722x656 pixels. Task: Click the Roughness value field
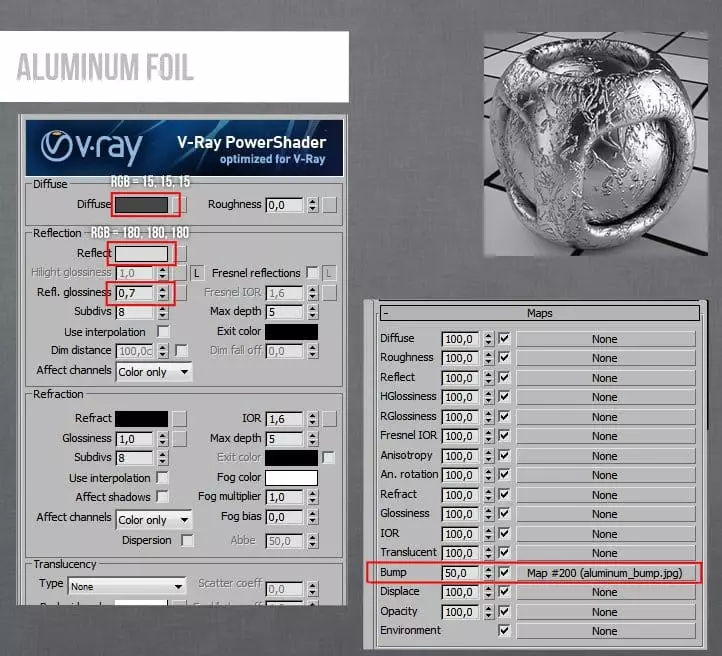(285, 205)
